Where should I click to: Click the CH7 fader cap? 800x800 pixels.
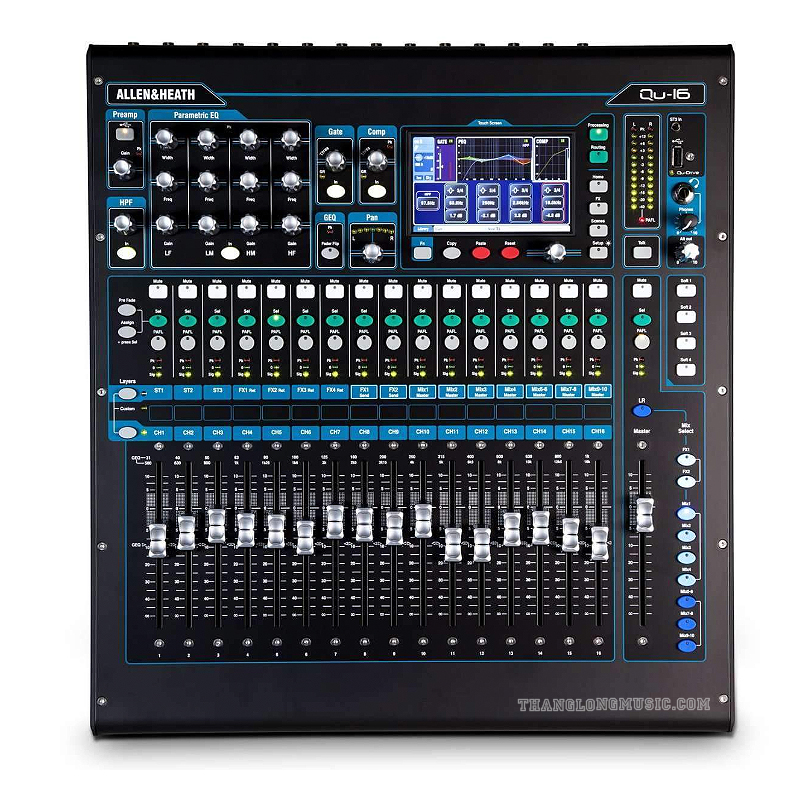[335, 521]
